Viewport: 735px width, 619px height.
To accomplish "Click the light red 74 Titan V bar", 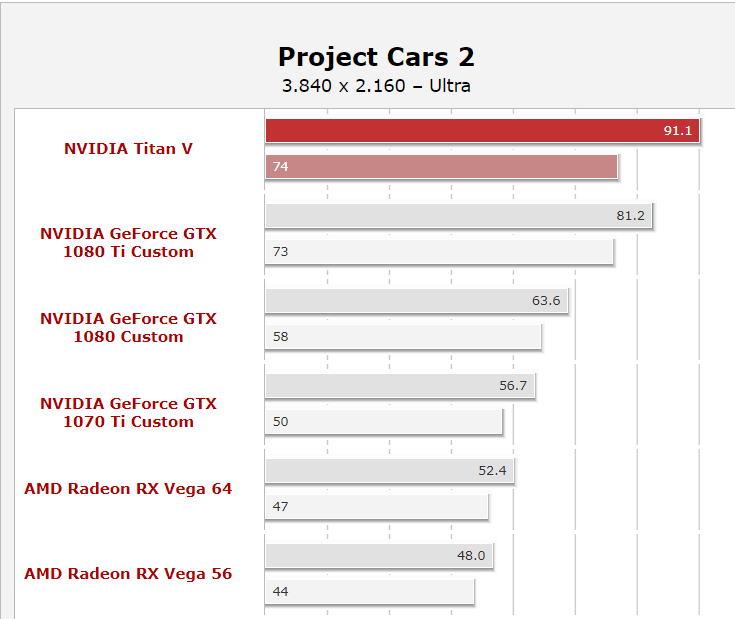I will coord(441,167).
